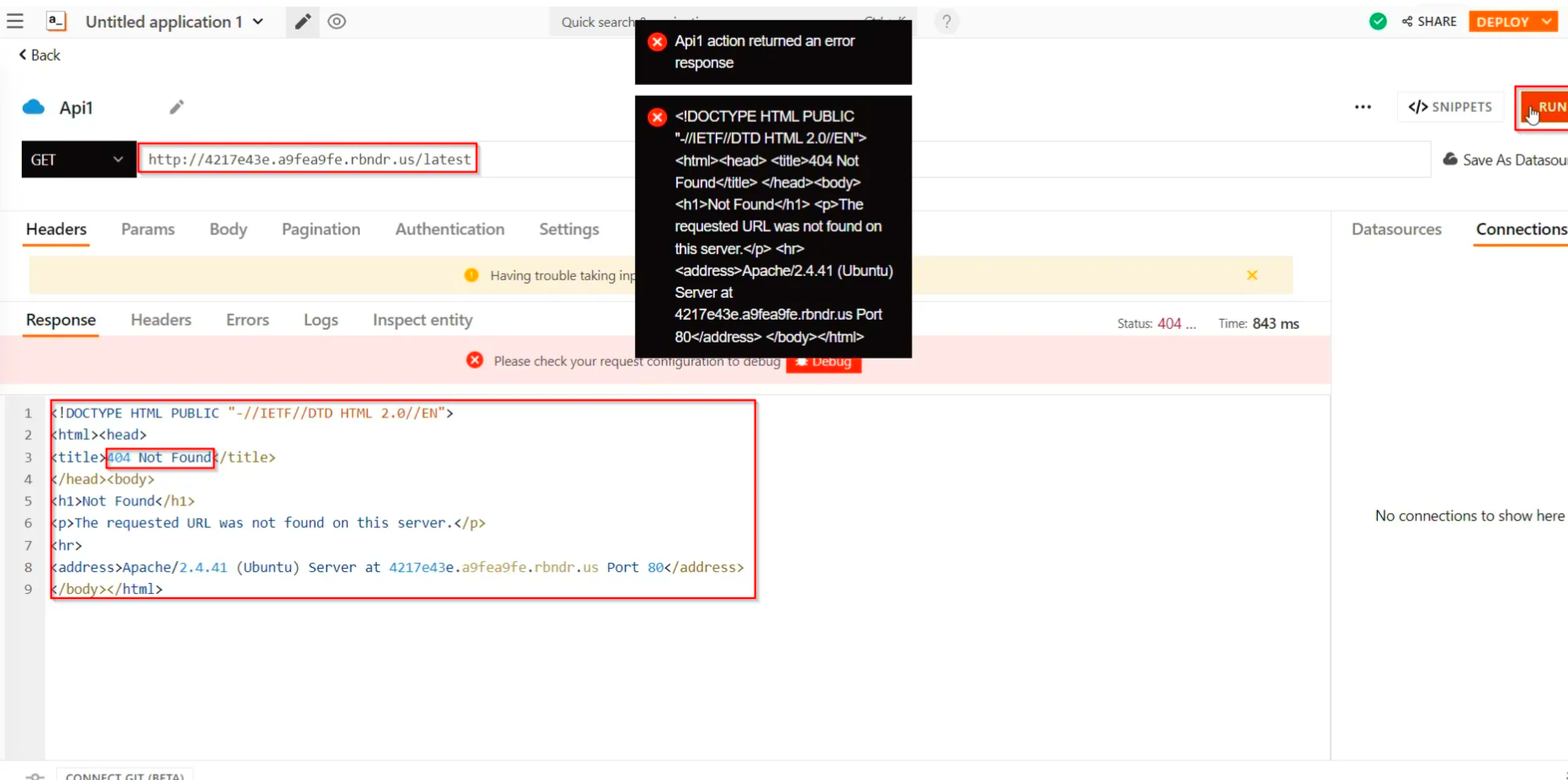Image resolution: width=1568 pixels, height=780 pixels.
Task: Click the 404 Not Found title text
Action: point(160,458)
